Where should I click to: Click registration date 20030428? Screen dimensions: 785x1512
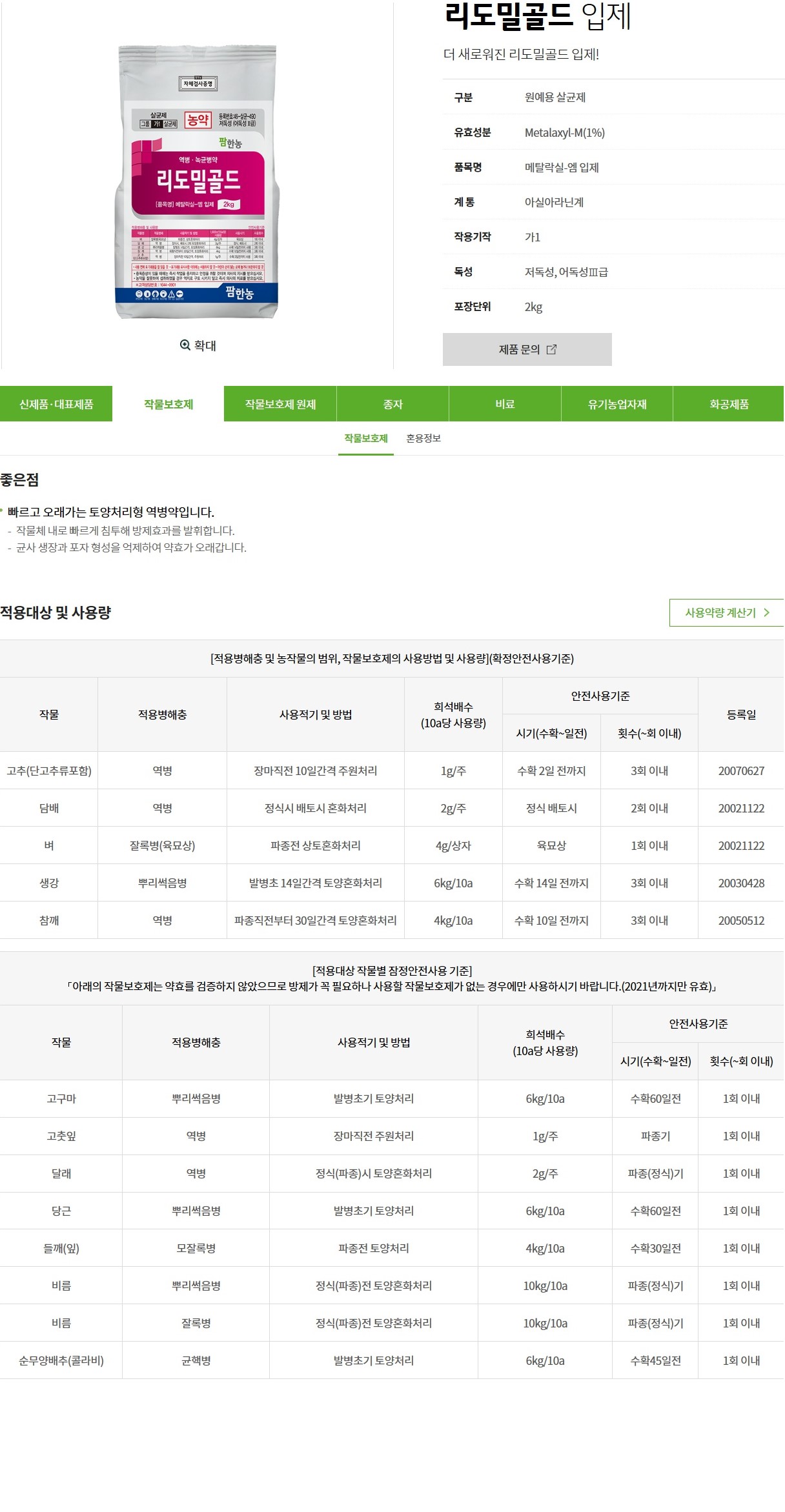tap(741, 883)
